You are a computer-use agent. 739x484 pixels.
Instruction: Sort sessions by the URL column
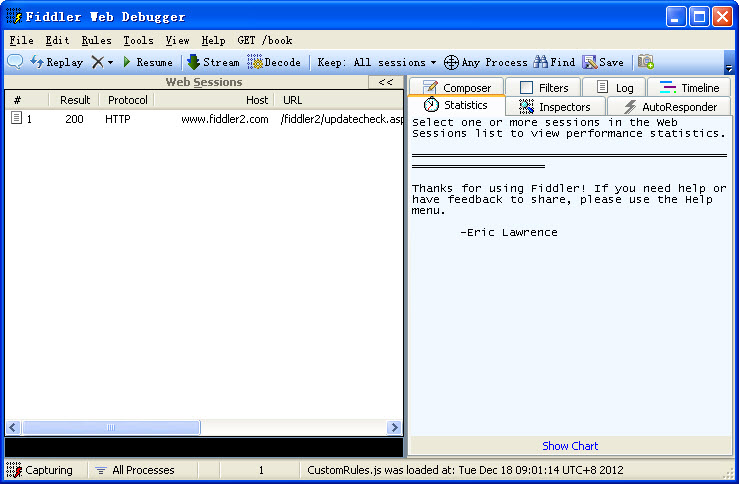[339, 100]
